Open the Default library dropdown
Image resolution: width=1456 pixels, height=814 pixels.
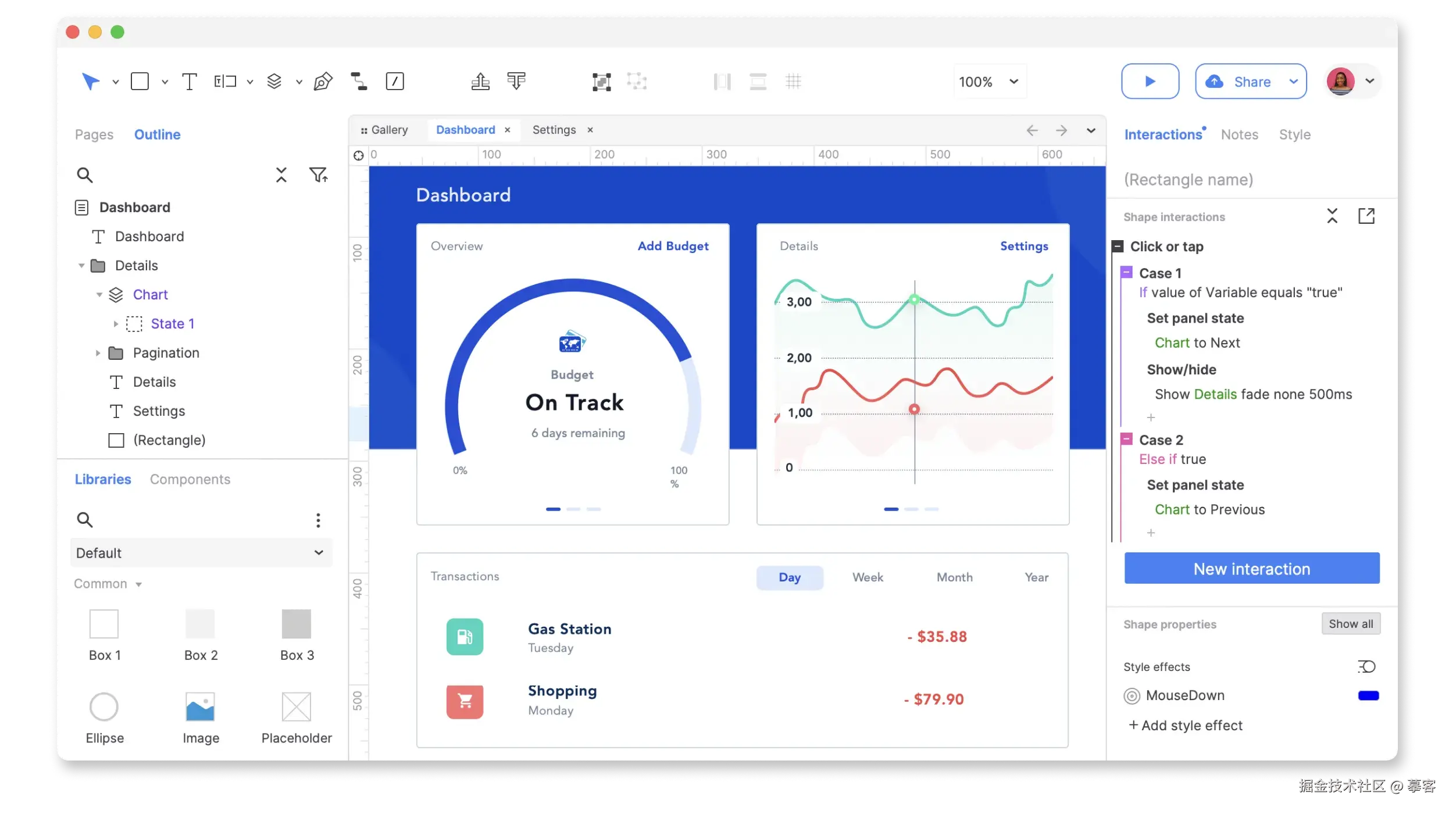pos(201,552)
